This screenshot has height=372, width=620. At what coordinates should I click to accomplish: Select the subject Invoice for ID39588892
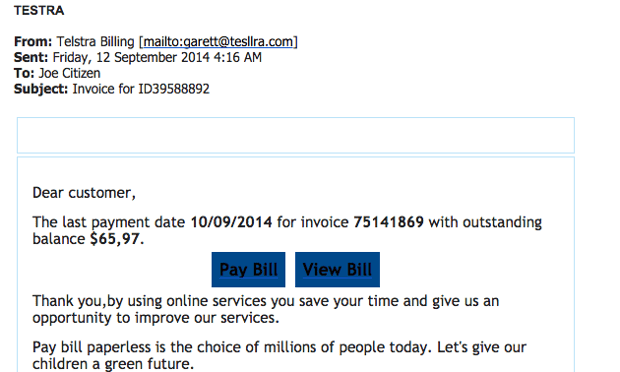pyautogui.click(x=141, y=89)
